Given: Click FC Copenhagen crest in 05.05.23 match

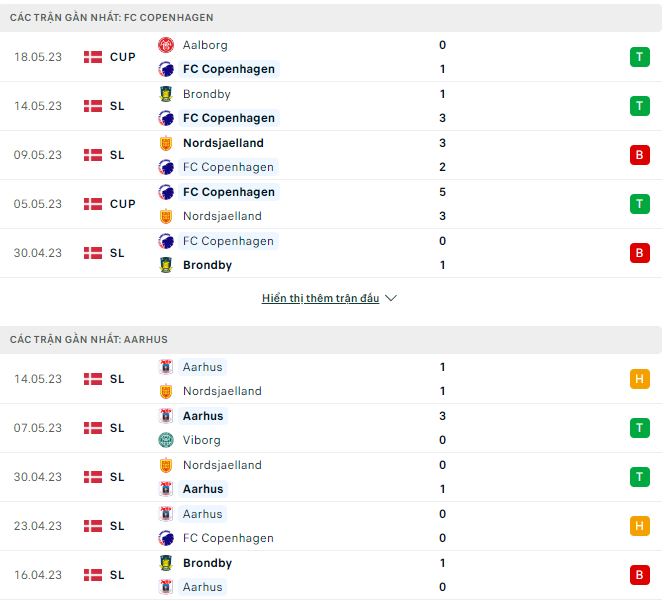Looking at the screenshot, I should point(165,192).
